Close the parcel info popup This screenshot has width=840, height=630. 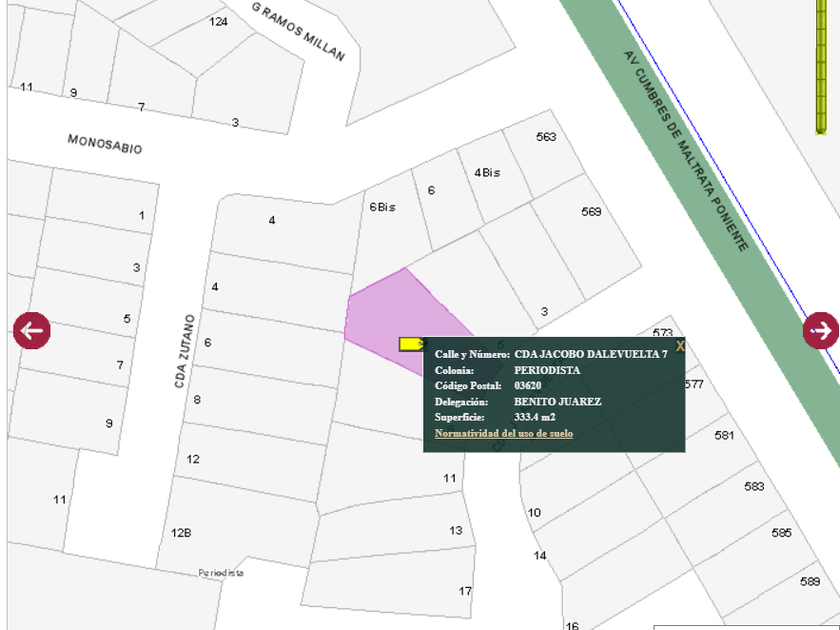(680, 346)
